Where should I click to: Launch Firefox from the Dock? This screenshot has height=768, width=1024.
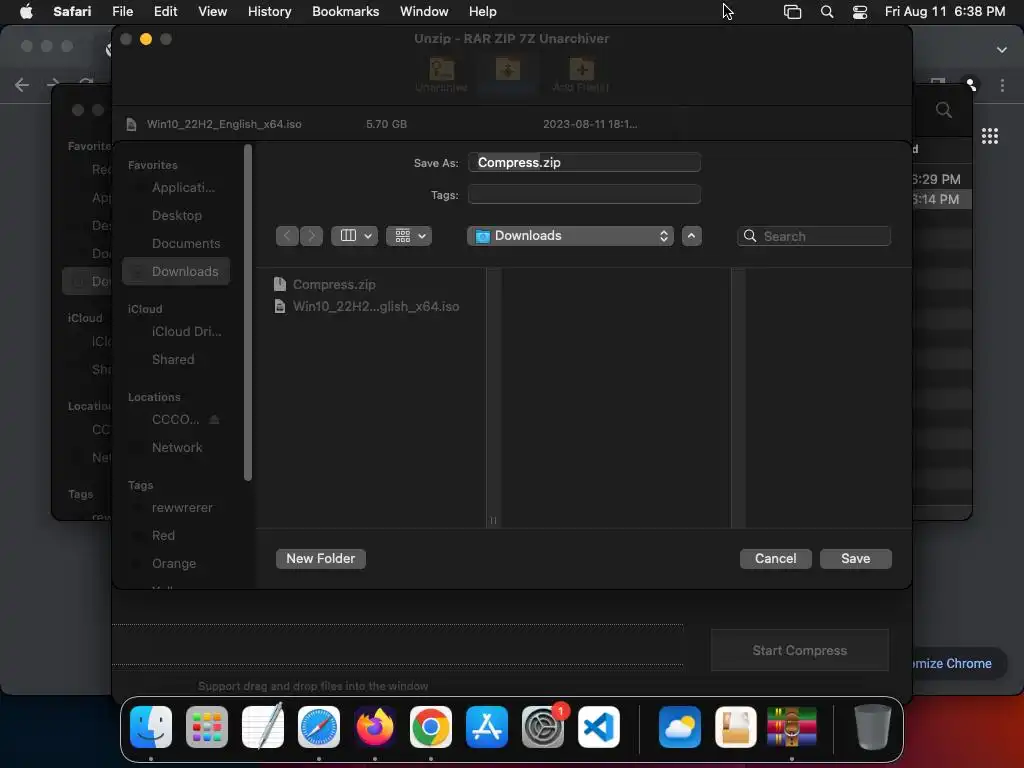point(375,727)
